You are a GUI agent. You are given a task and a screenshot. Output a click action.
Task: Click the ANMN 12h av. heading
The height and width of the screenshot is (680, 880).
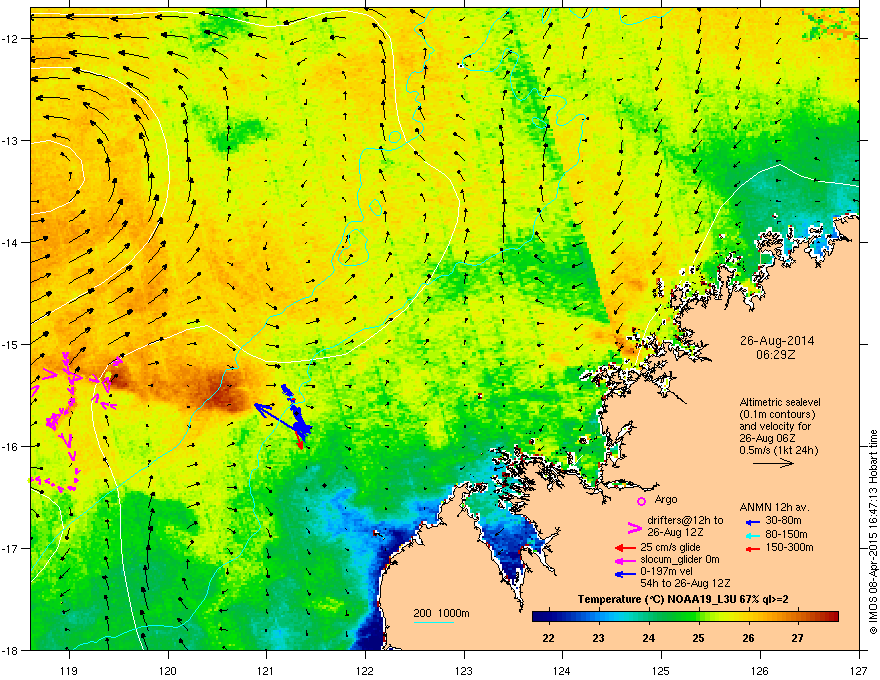(x=774, y=508)
